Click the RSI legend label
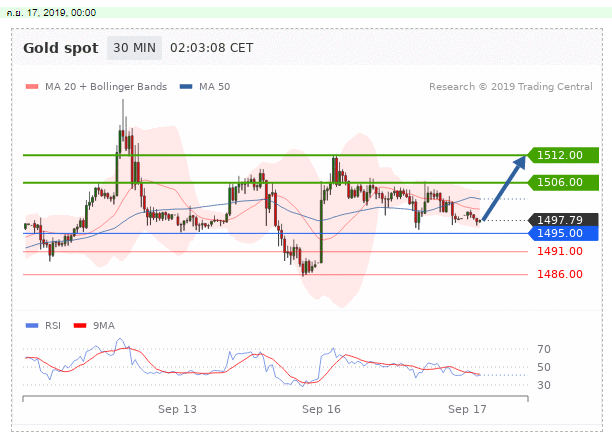The height and width of the screenshot is (436, 612). coord(53,326)
